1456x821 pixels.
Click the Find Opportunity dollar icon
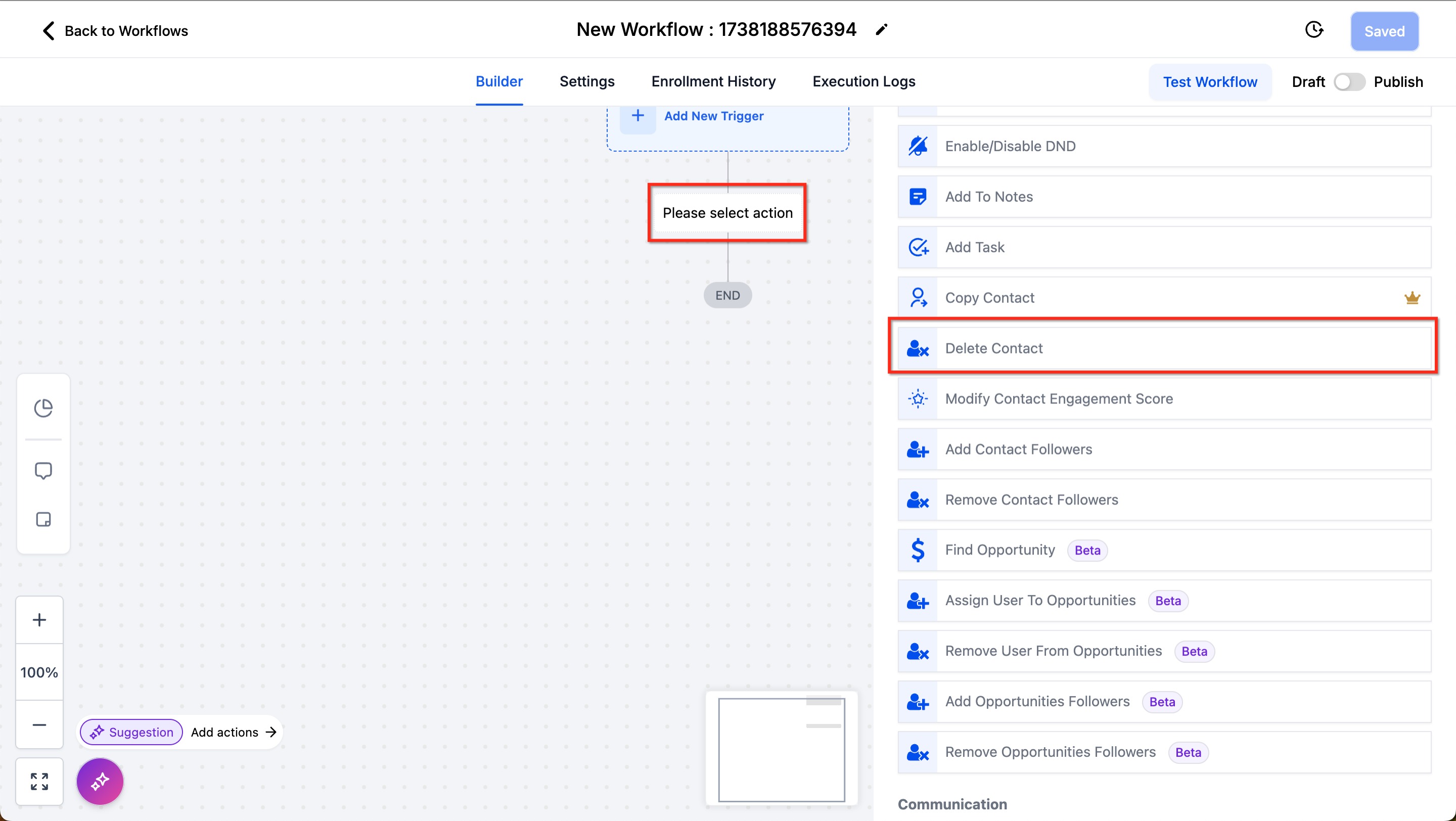[918, 550]
